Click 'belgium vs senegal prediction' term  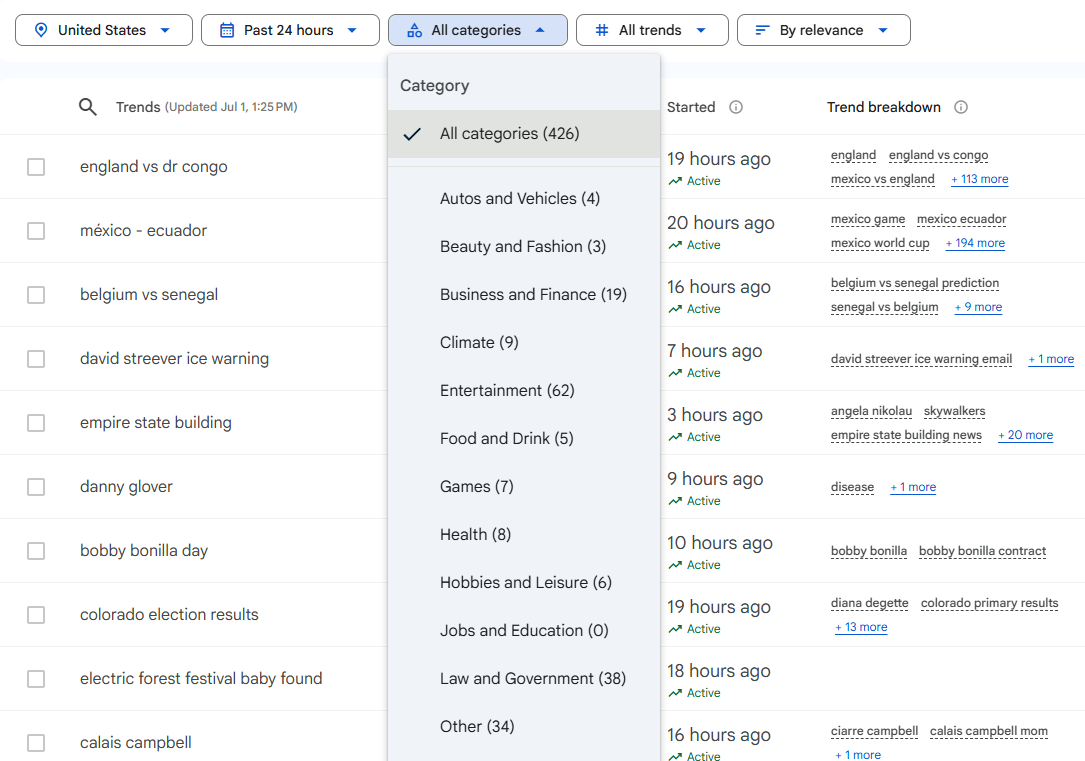pyautogui.click(x=915, y=283)
